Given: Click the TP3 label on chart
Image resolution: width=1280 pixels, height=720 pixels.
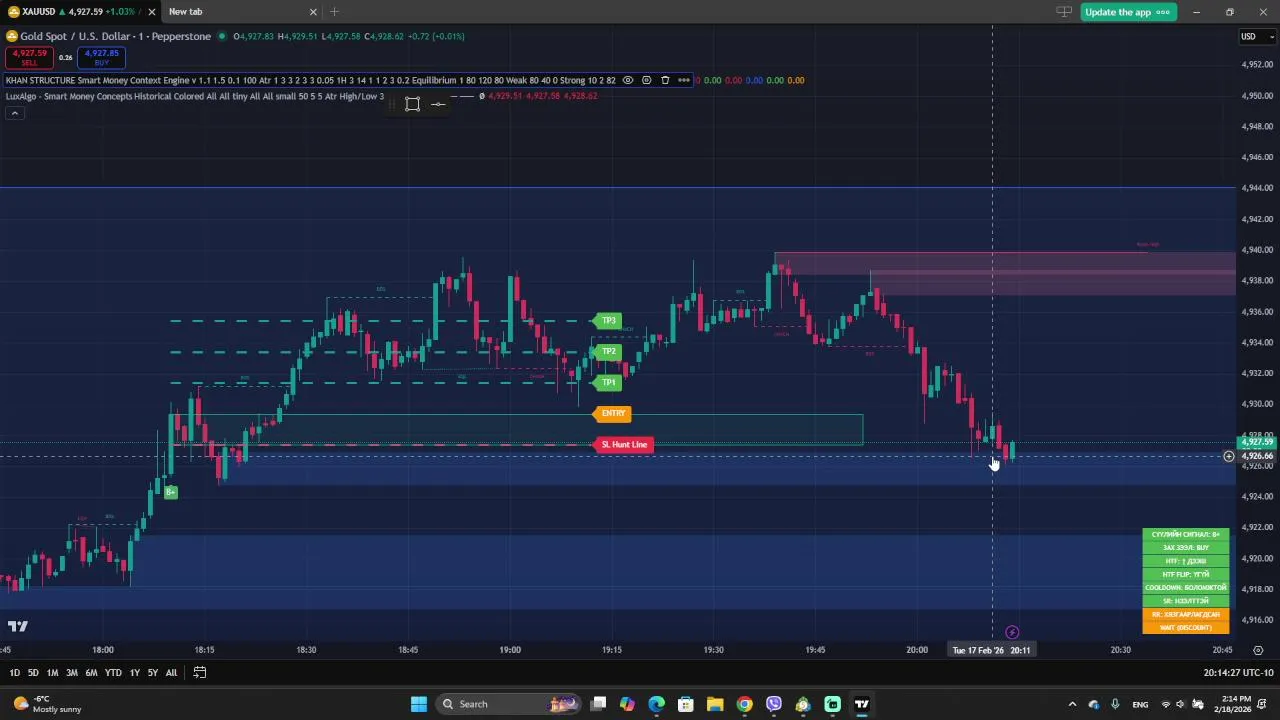Looking at the screenshot, I should click(x=608, y=321).
